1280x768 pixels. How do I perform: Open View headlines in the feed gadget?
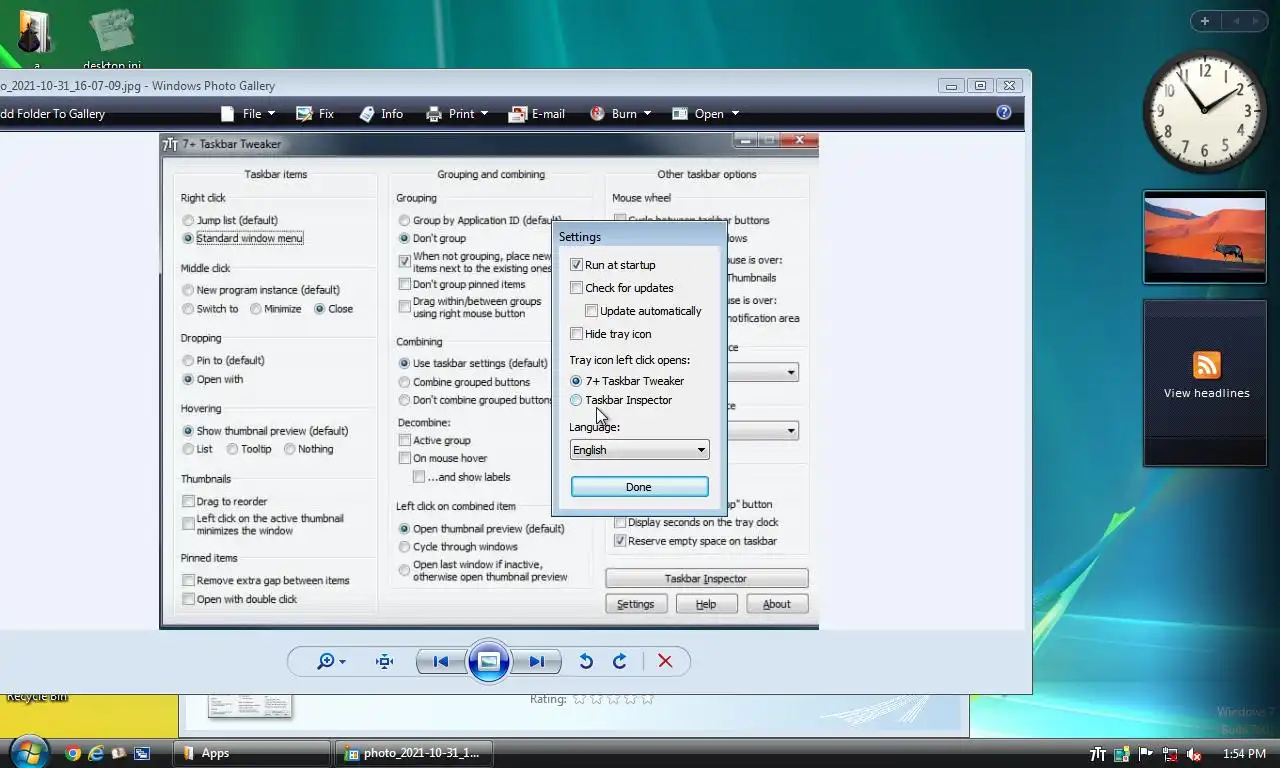(1206, 393)
